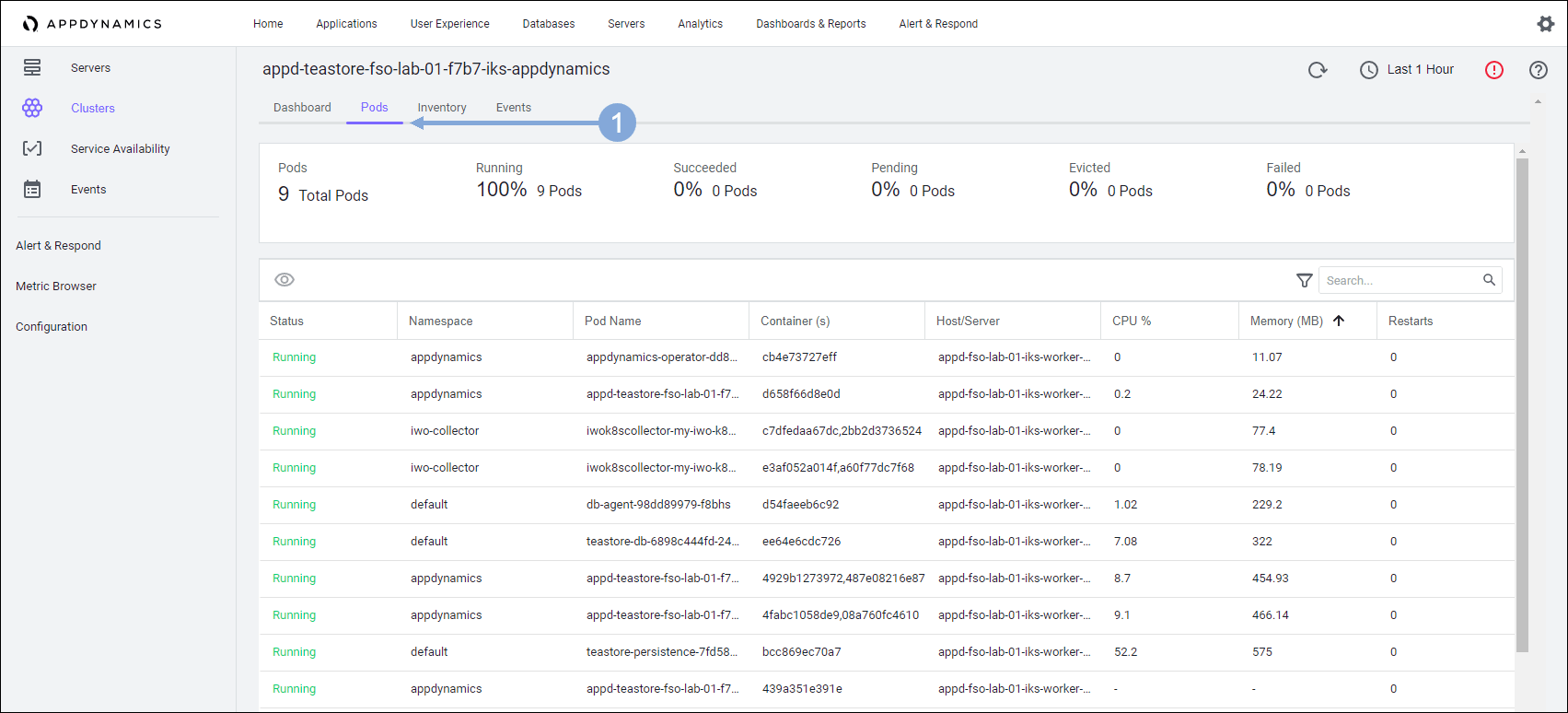Open the Configuration link in sidebar
Screen dimensions: 1568x713
coord(52,327)
